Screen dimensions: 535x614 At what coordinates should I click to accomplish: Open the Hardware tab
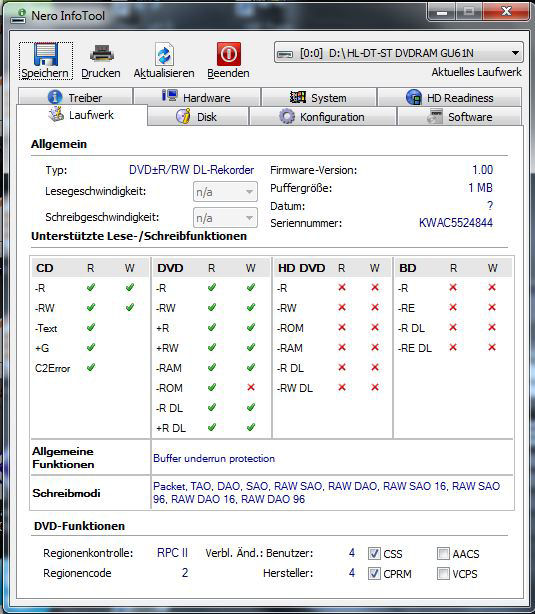click(197, 97)
